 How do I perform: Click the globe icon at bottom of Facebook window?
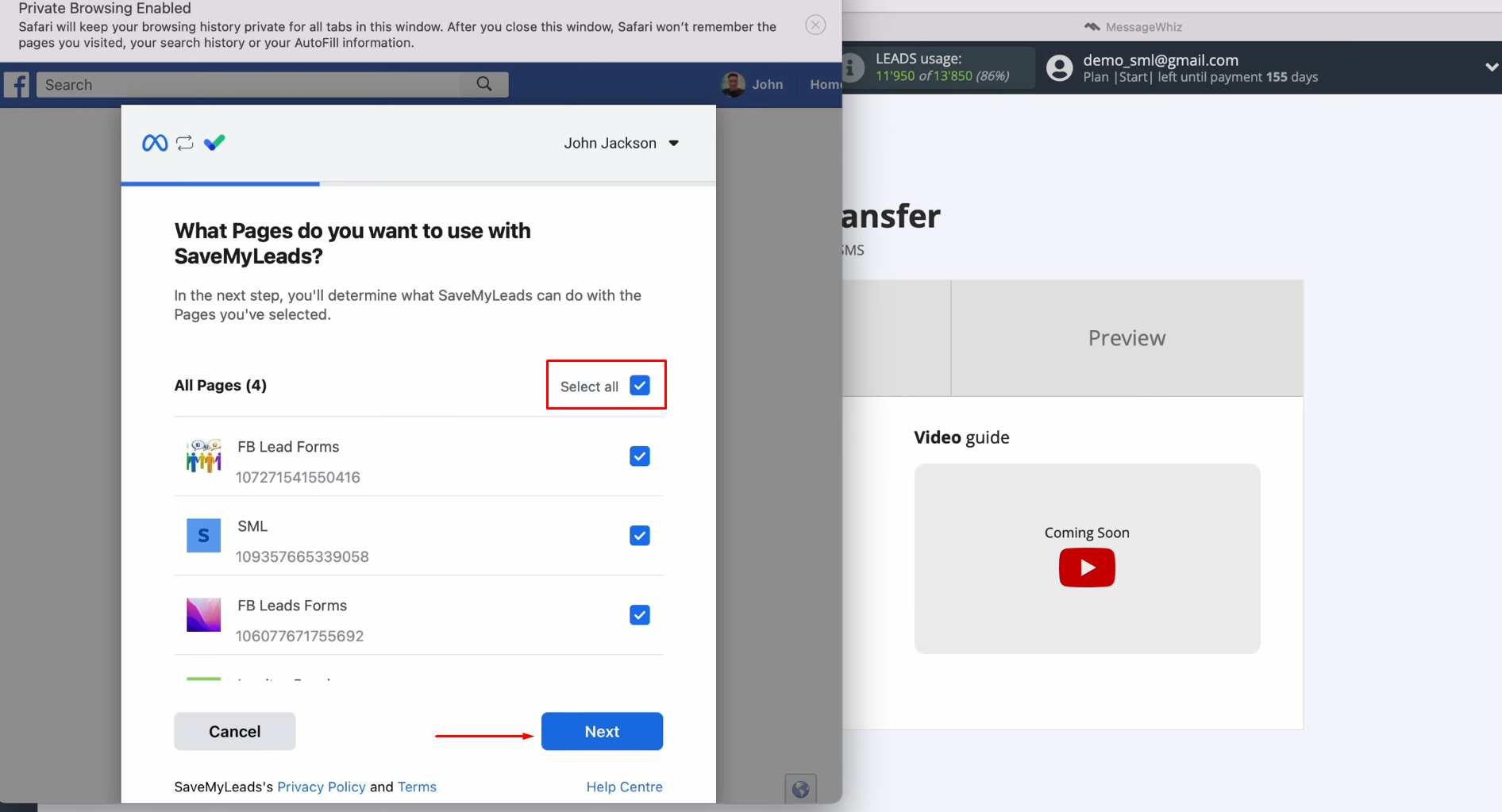(x=801, y=789)
